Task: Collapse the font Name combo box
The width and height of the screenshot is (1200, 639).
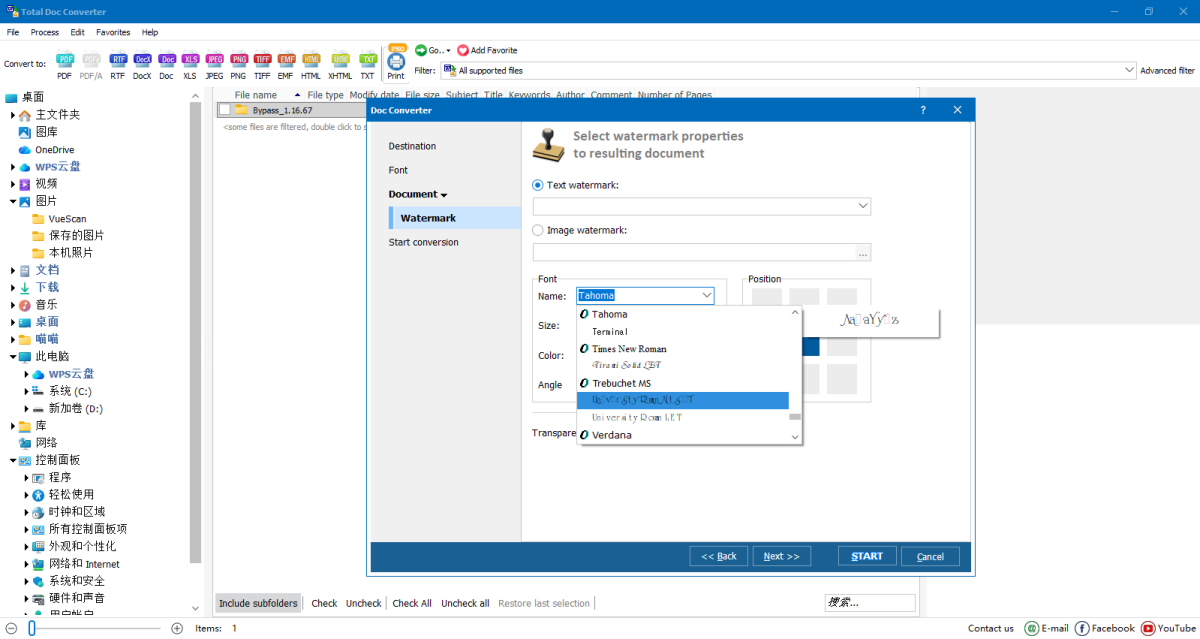Action: 706,295
